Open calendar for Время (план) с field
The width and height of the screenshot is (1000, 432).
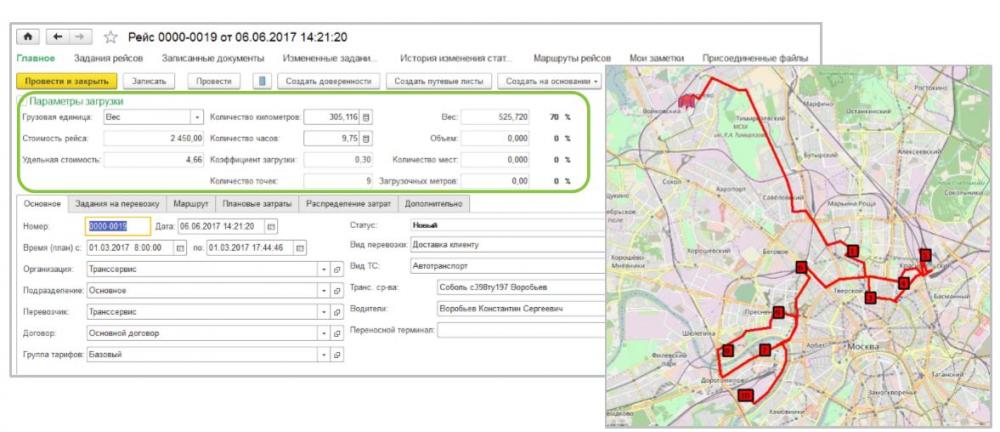(180, 248)
